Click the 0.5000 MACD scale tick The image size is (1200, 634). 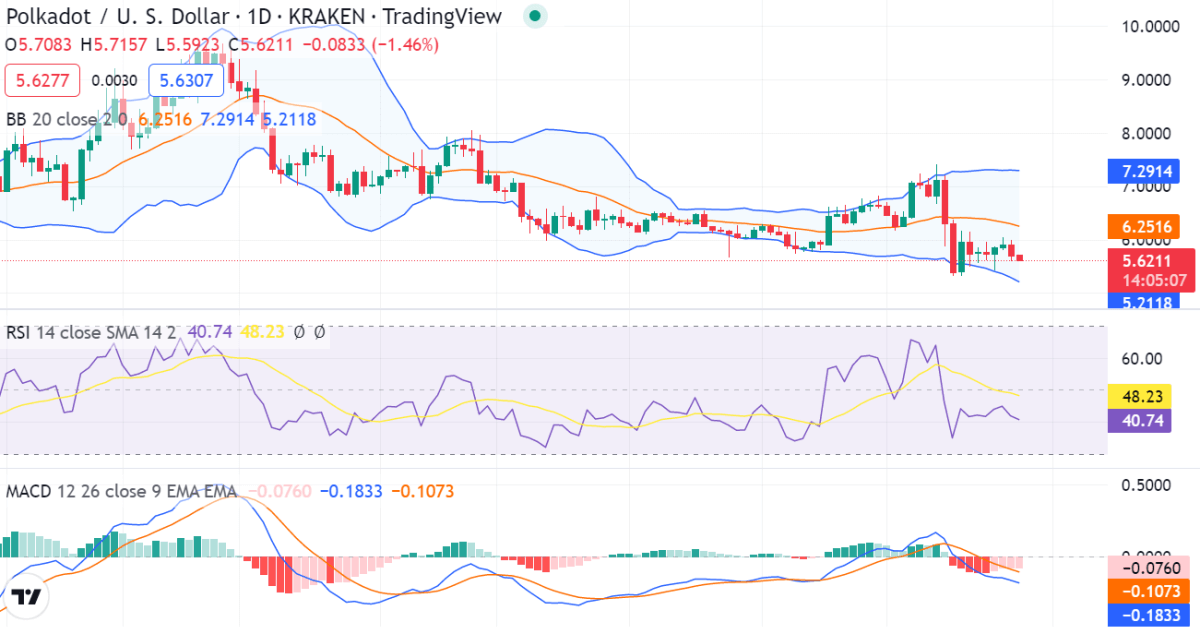tap(1146, 485)
